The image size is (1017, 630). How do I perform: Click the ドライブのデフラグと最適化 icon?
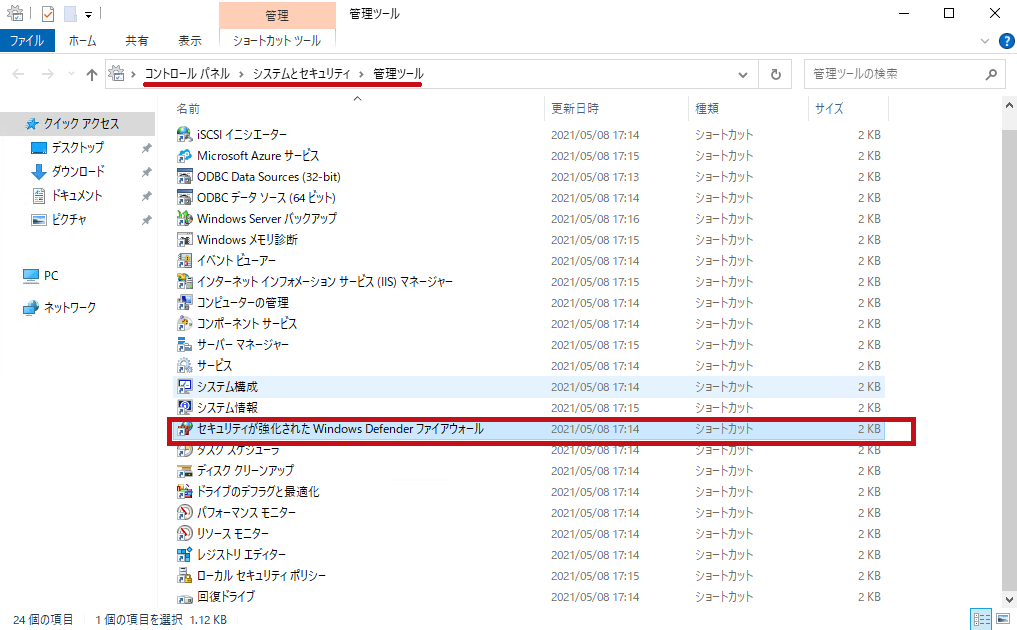click(x=184, y=492)
